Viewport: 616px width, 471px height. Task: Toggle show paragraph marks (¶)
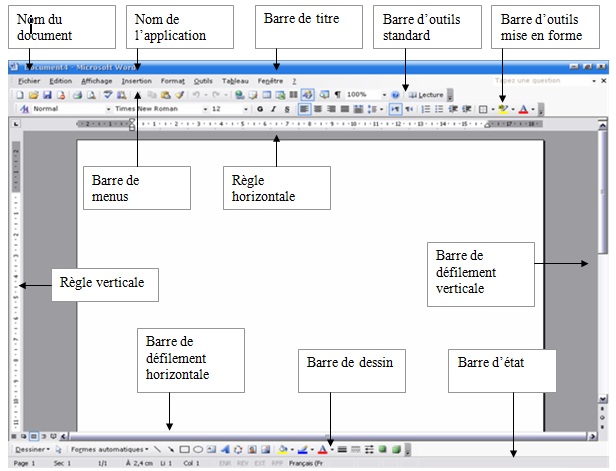click(x=337, y=95)
